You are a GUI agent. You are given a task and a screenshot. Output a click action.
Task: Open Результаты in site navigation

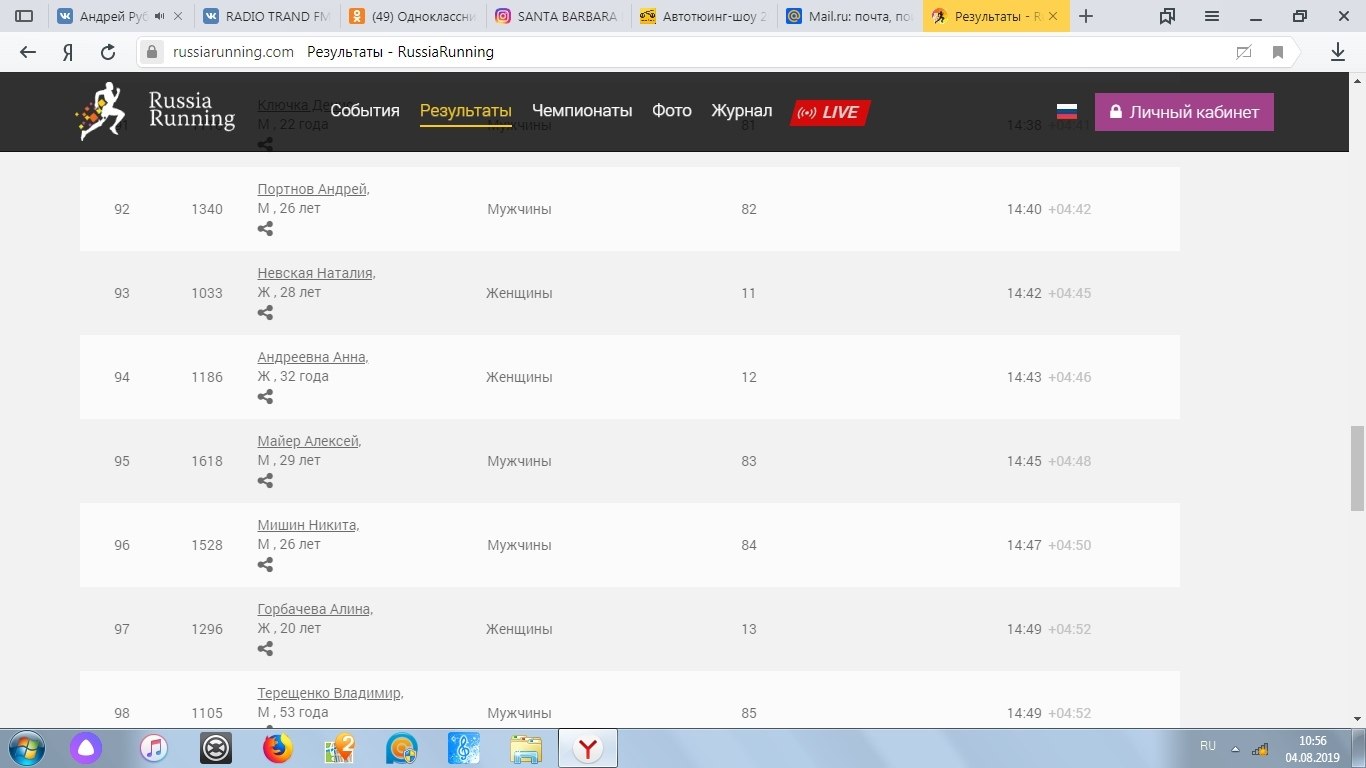pos(466,111)
